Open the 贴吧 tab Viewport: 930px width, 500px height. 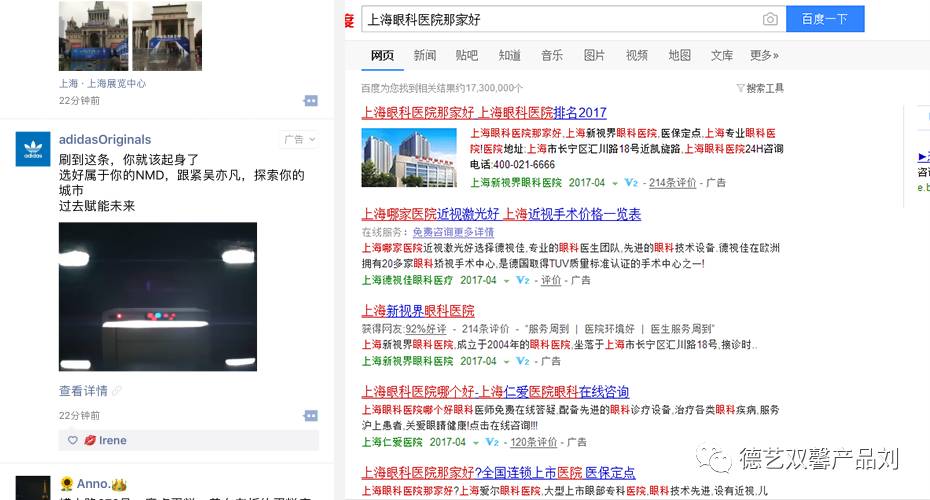[x=467, y=55]
